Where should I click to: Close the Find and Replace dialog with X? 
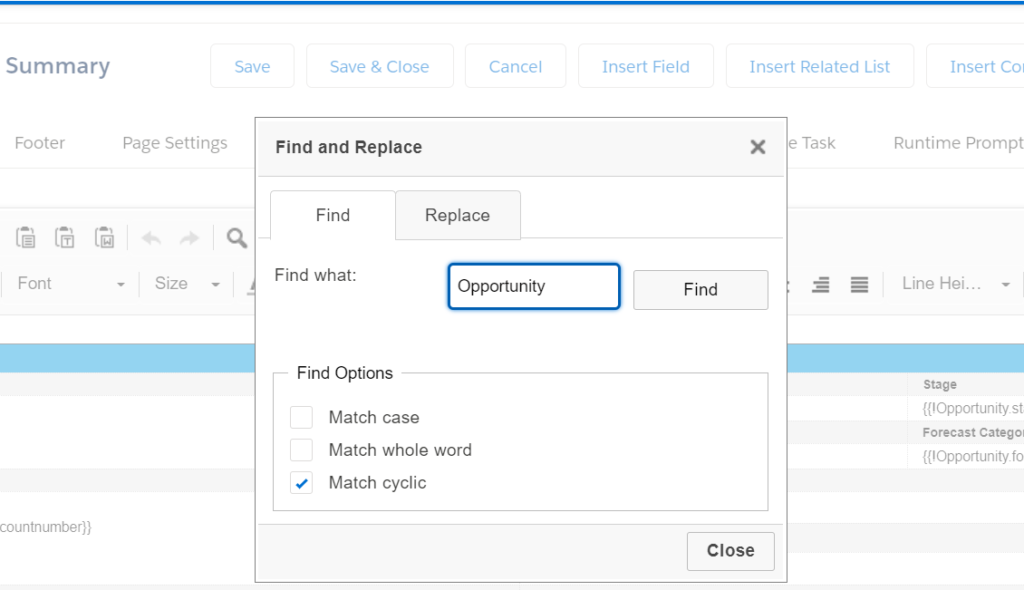pos(757,147)
